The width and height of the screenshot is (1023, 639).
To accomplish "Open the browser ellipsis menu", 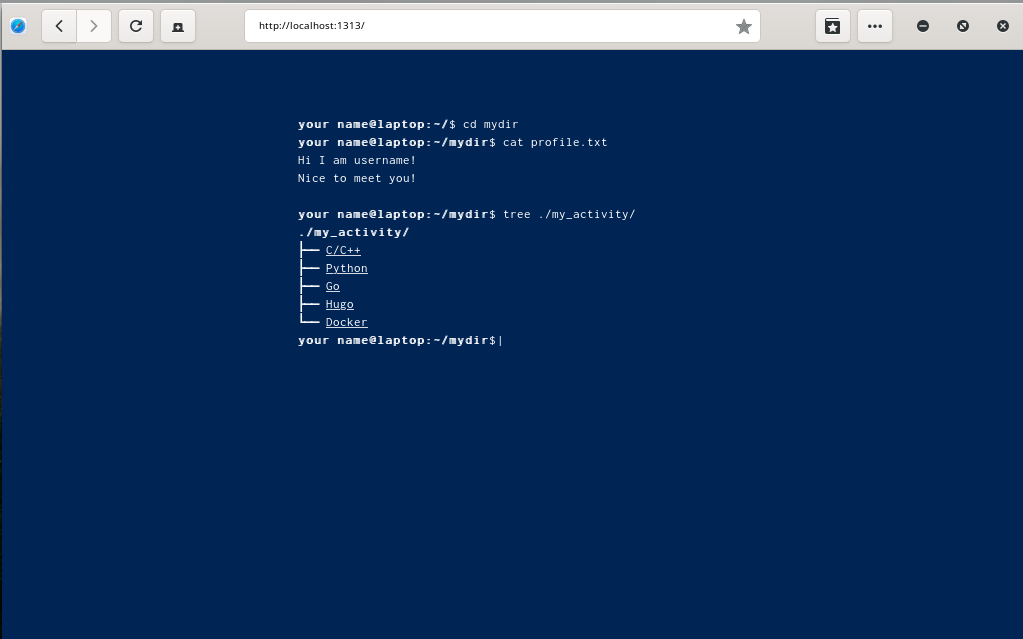I will (874, 26).
